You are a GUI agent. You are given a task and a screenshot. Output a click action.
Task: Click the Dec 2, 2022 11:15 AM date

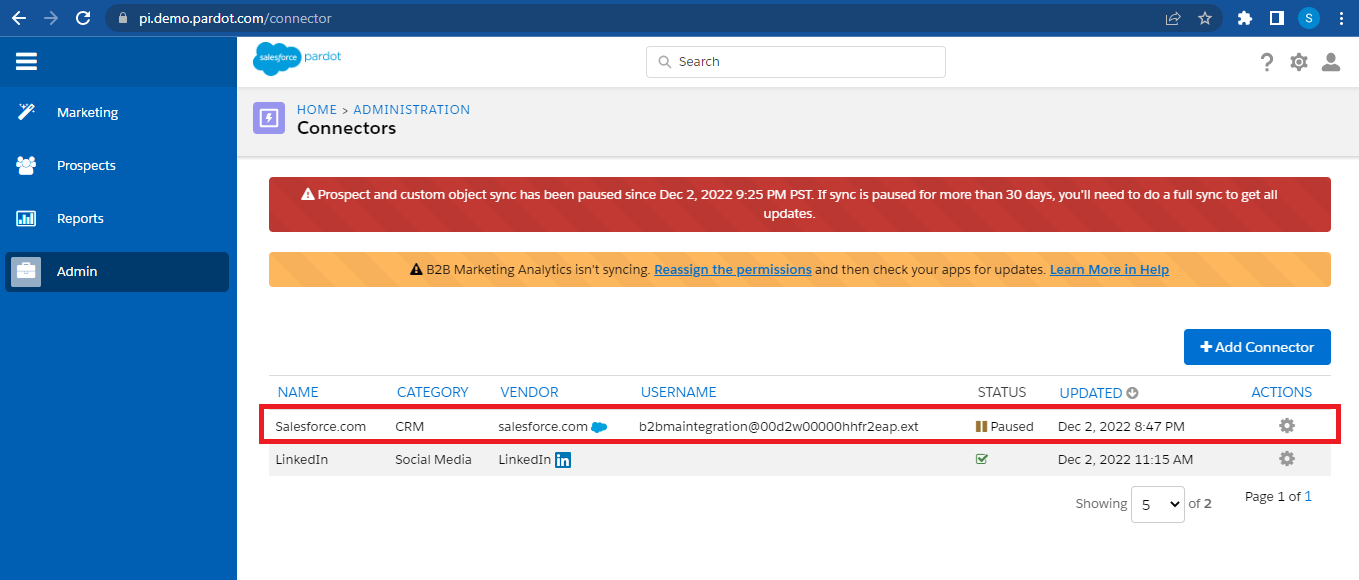coord(1125,459)
